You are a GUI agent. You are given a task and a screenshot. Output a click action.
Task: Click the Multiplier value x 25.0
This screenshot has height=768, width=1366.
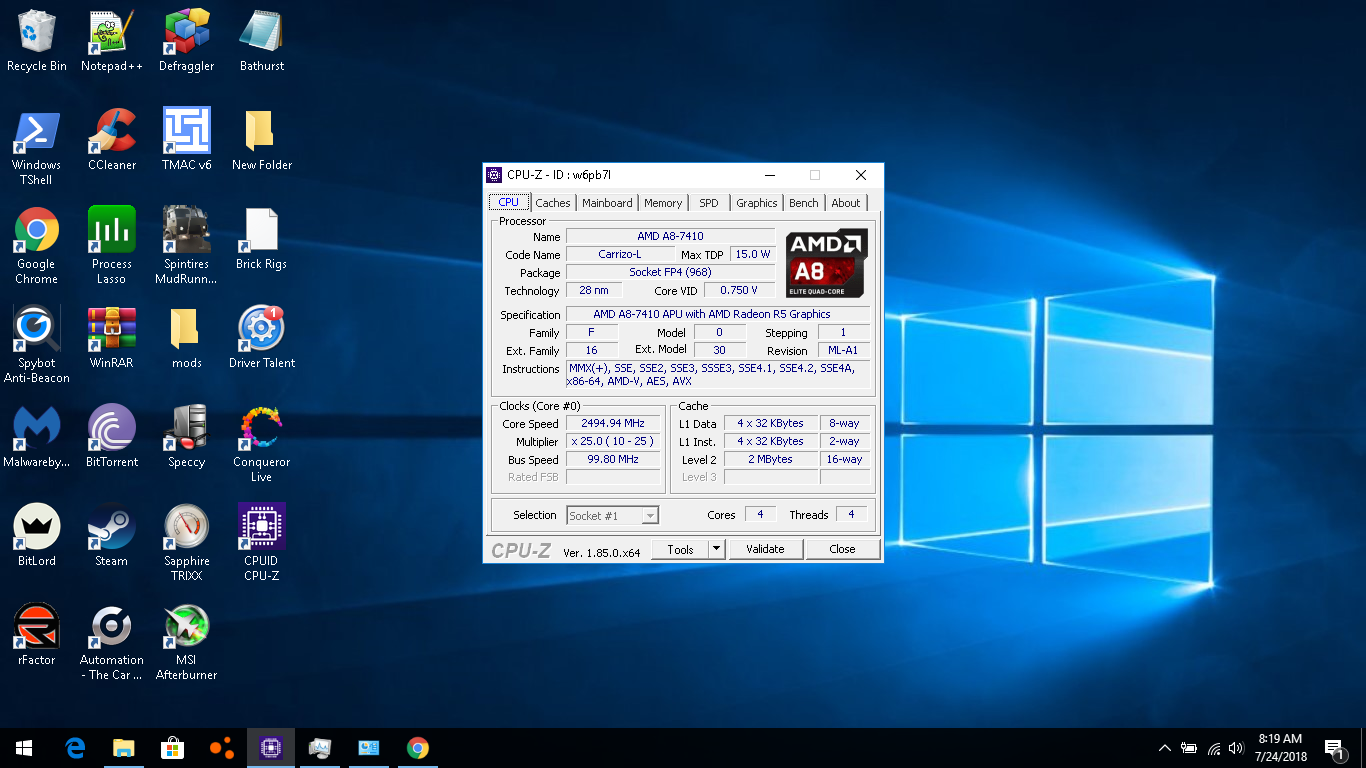tap(613, 442)
